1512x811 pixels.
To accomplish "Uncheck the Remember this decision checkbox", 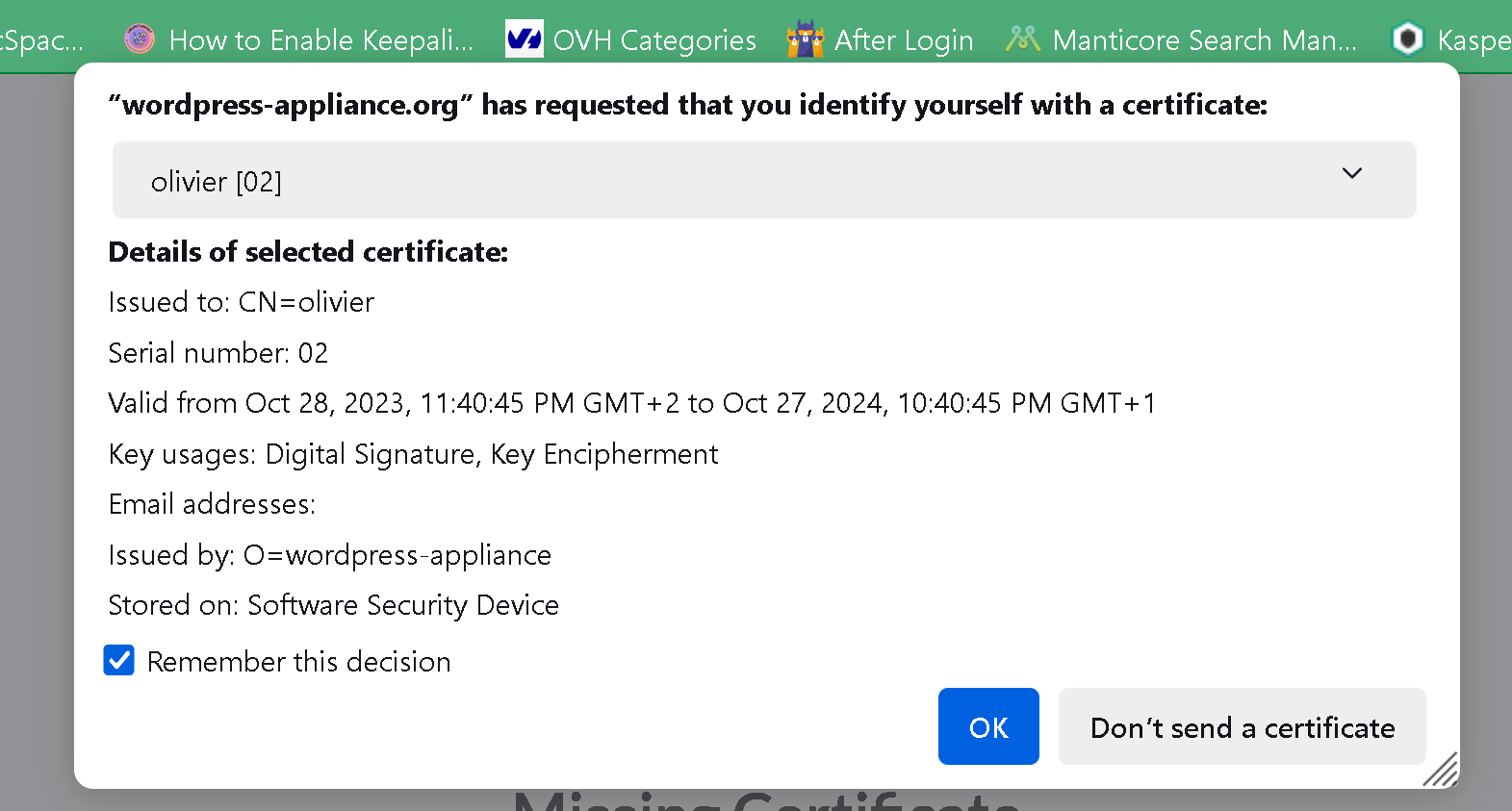I will (x=119, y=661).
